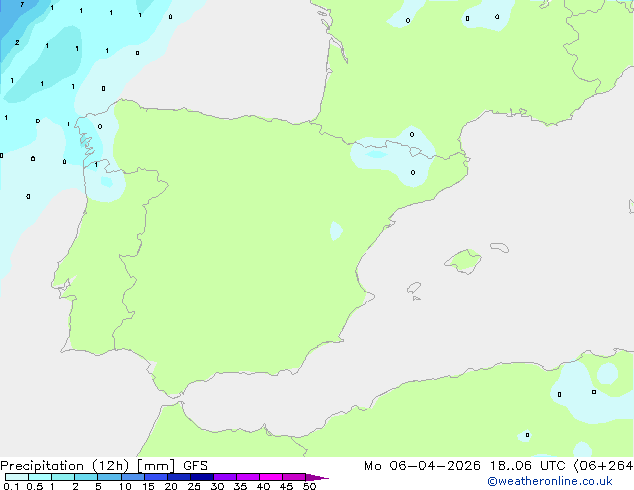Click the '0.1' legend scale label
The height and width of the screenshot is (490, 634).
11,486
